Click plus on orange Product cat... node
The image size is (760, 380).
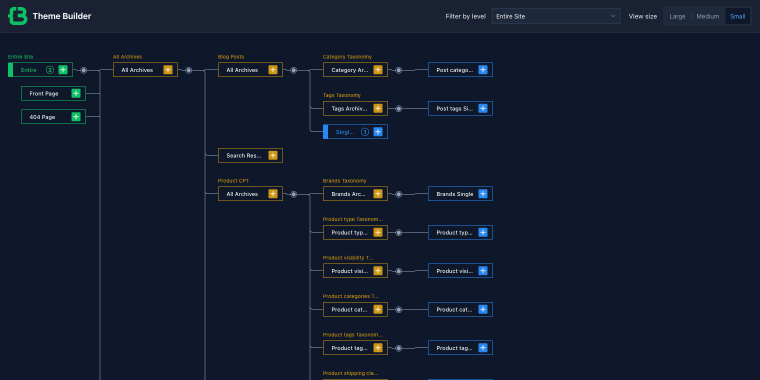[x=378, y=309]
